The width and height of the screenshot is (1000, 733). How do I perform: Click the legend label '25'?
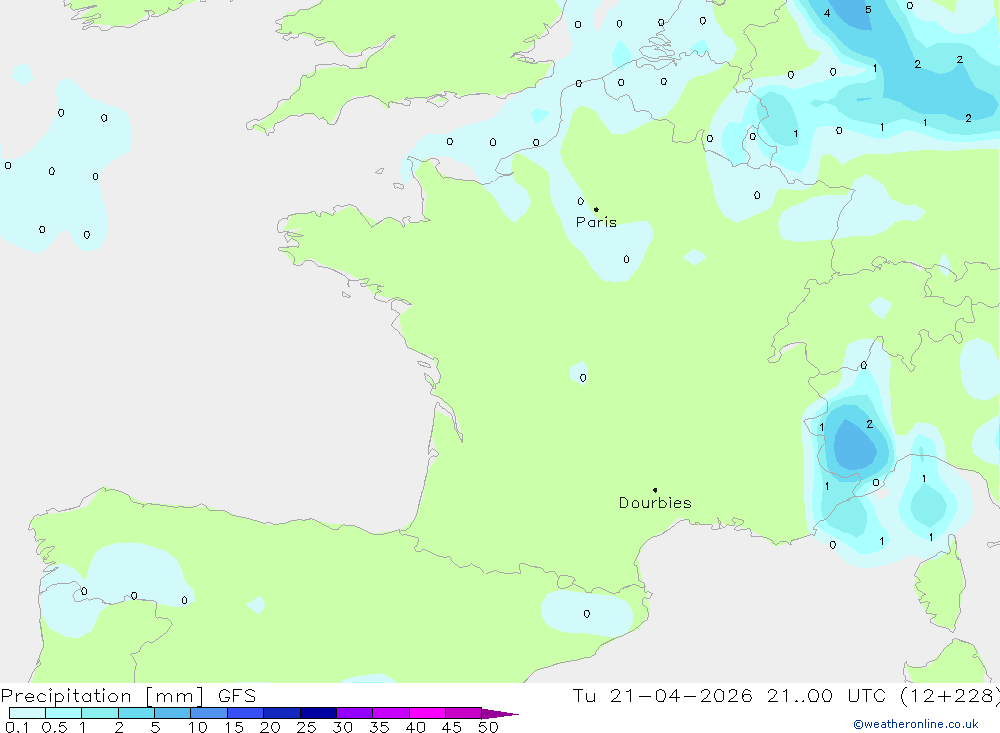pyautogui.click(x=306, y=727)
